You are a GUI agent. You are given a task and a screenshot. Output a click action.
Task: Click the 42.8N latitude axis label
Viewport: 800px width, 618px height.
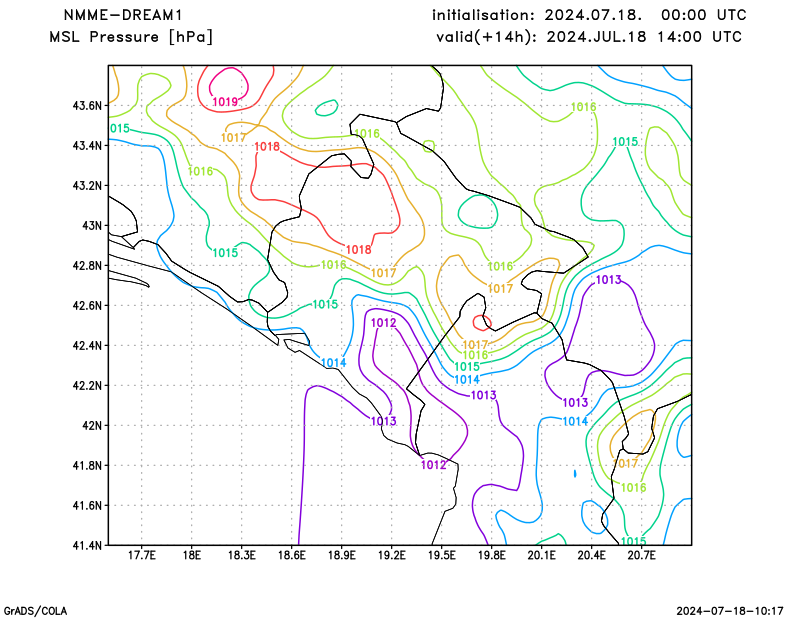[87, 265]
